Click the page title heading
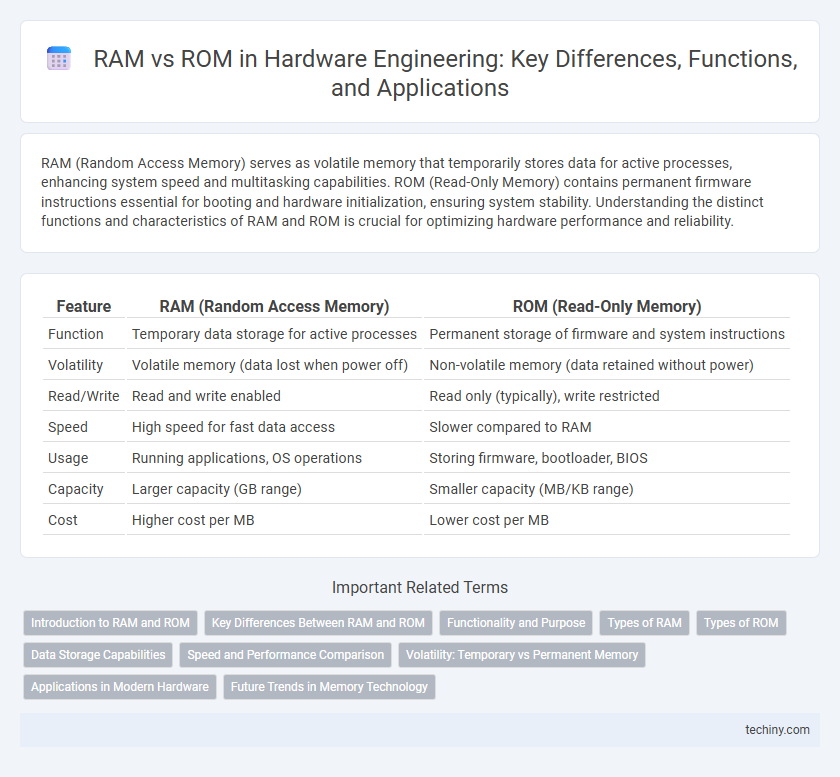840x777 pixels. click(x=445, y=73)
